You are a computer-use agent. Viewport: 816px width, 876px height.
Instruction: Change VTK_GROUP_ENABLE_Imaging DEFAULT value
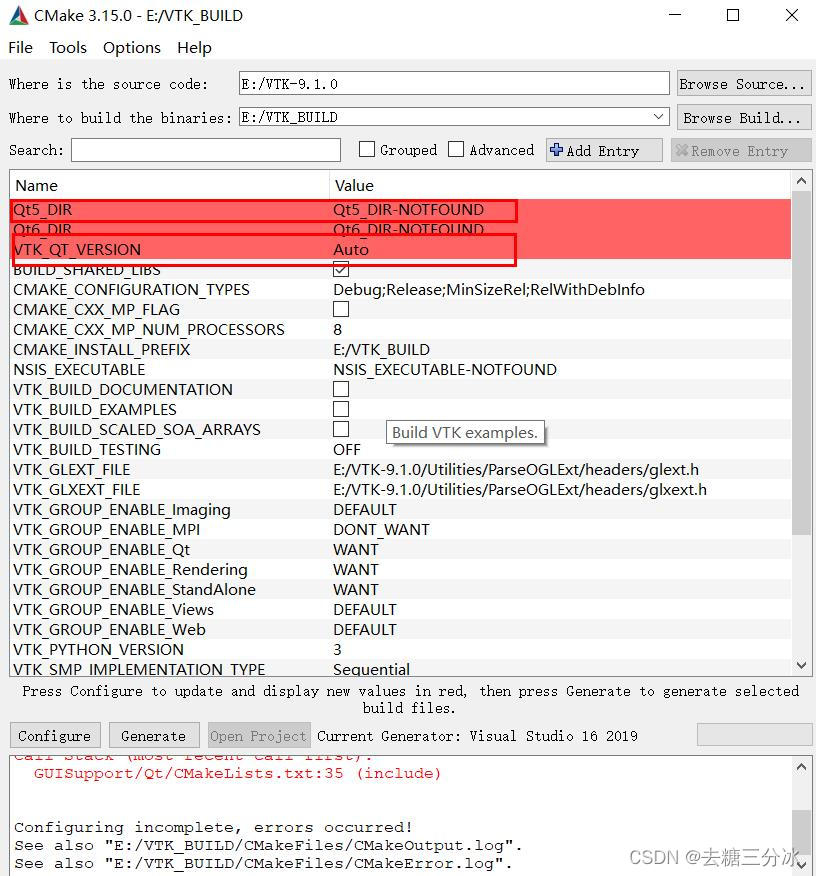(365, 510)
